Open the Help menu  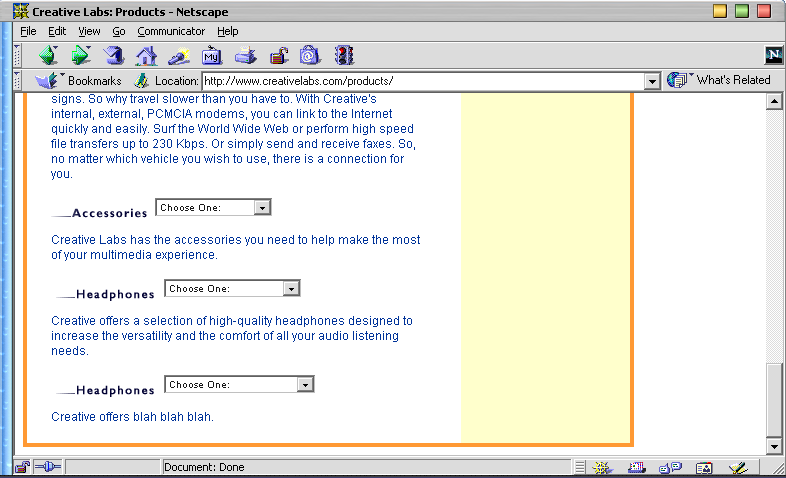tap(228, 31)
